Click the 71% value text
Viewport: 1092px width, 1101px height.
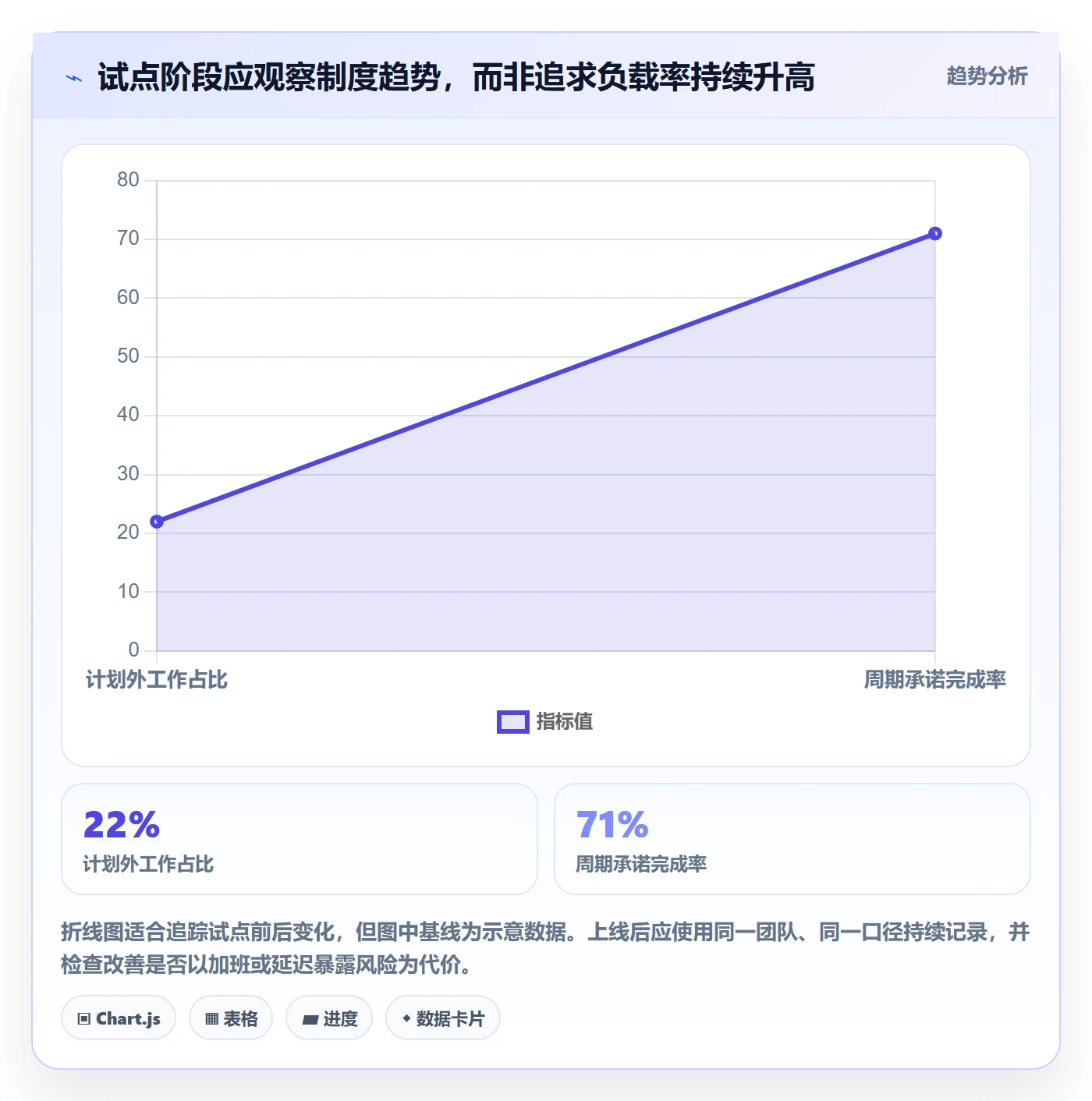click(612, 825)
